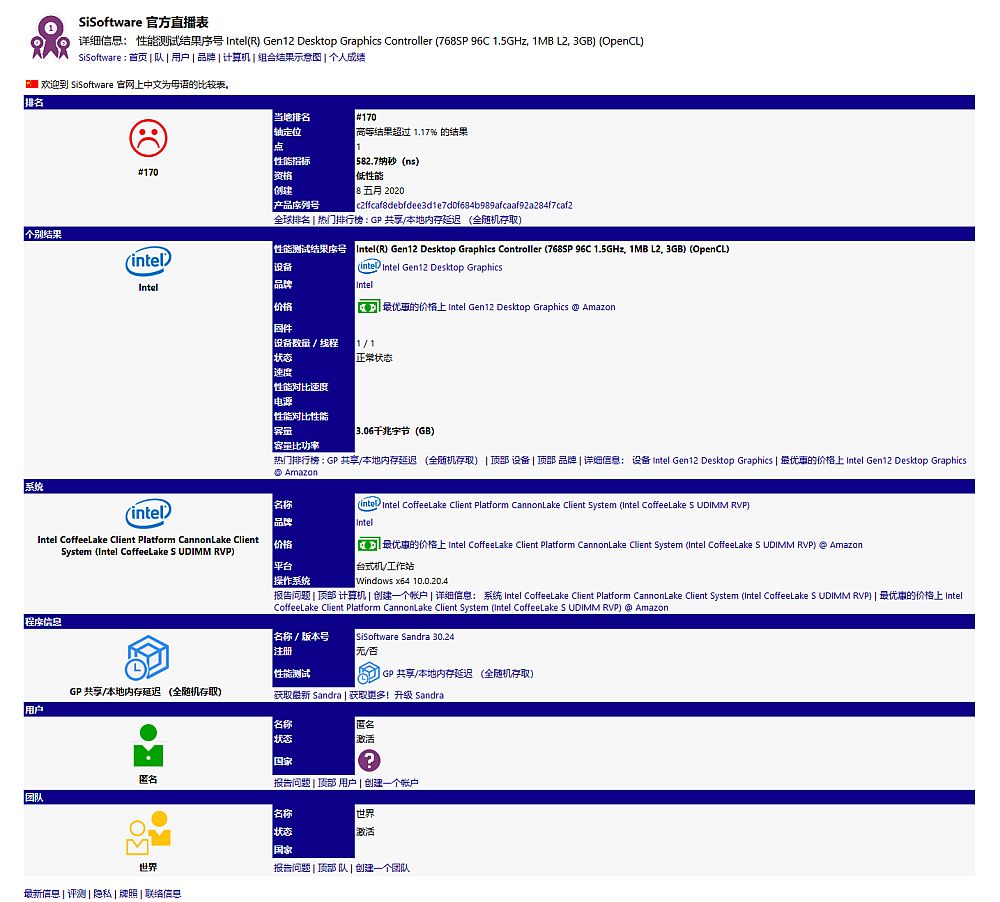Open the 联络信息 footer link

pos(163,893)
